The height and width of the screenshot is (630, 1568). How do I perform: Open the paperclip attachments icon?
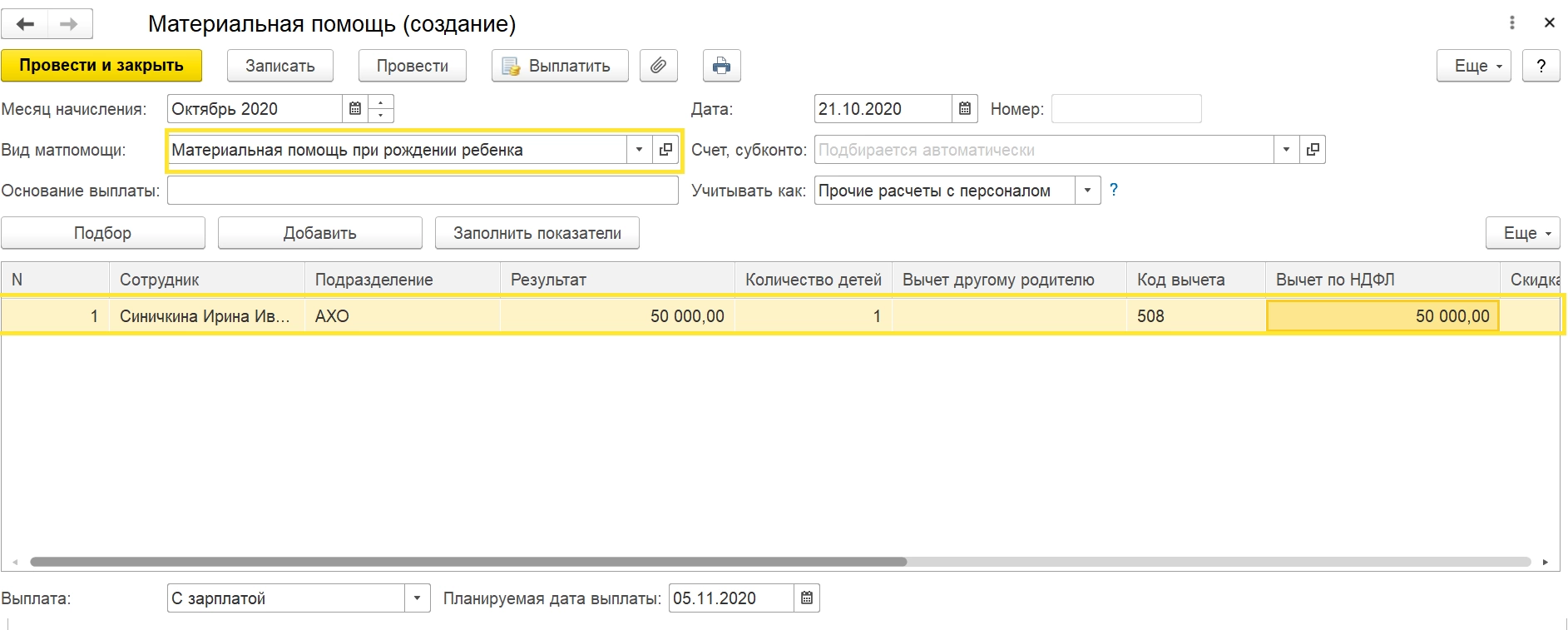click(x=658, y=66)
